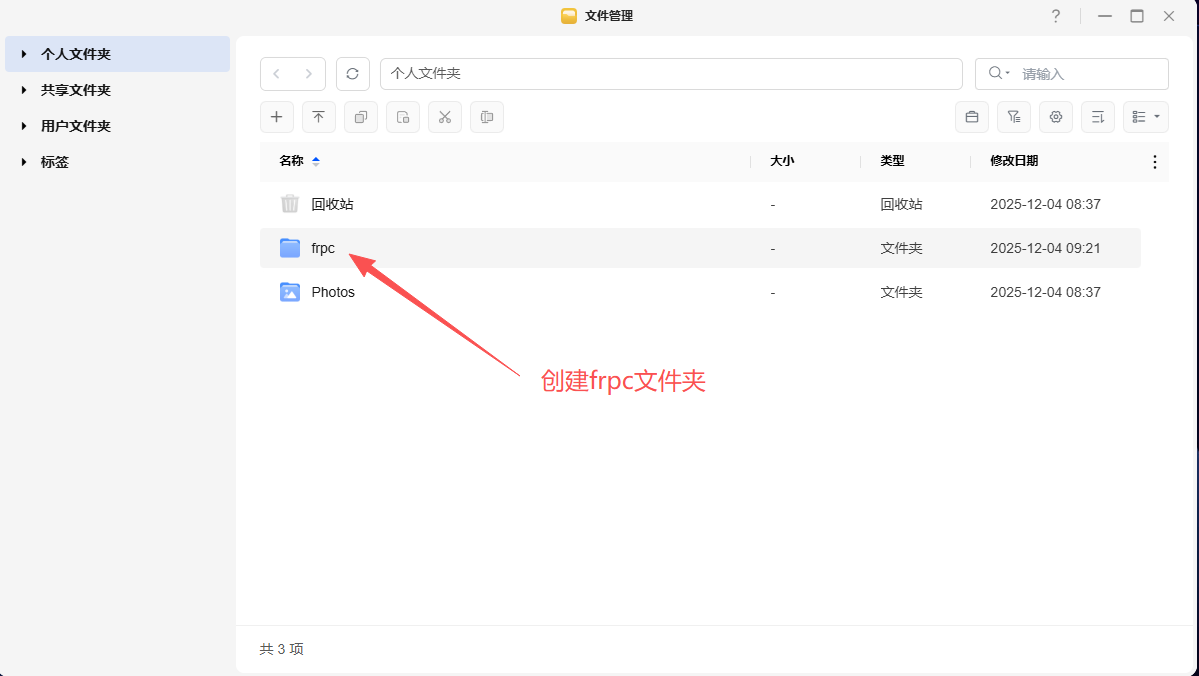Open column options three-dot menu
The height and width of the screenshot is (676, 1199).
pos(1155,162)
